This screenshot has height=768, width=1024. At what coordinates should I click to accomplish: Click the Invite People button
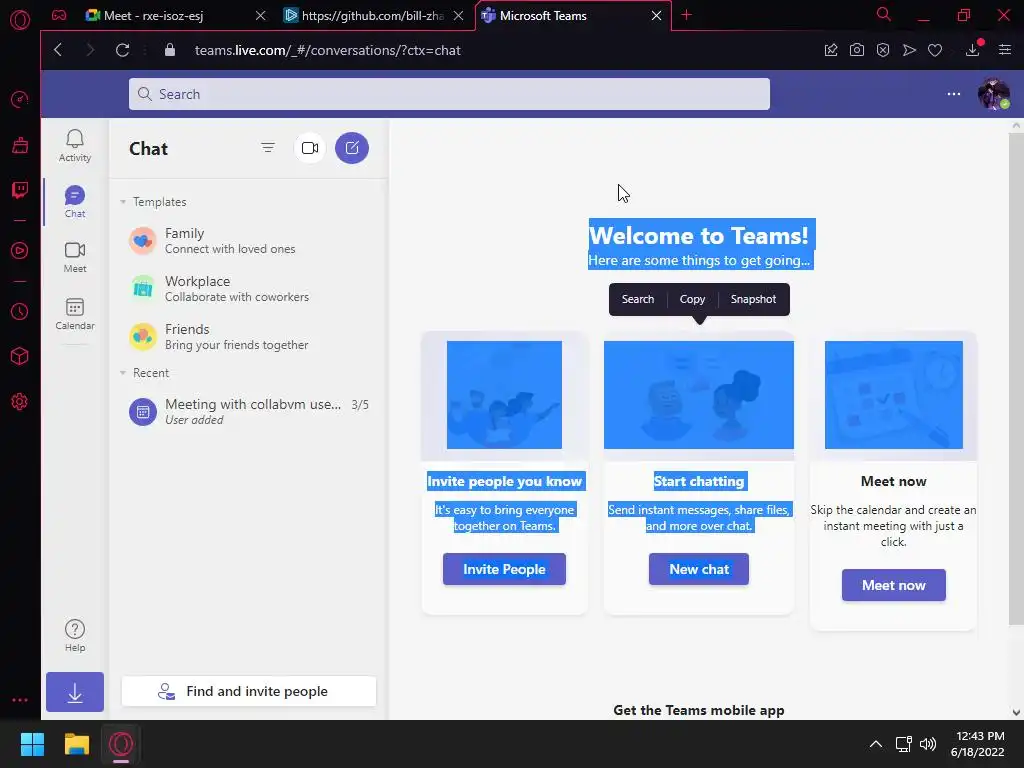[x=504, y=569]
